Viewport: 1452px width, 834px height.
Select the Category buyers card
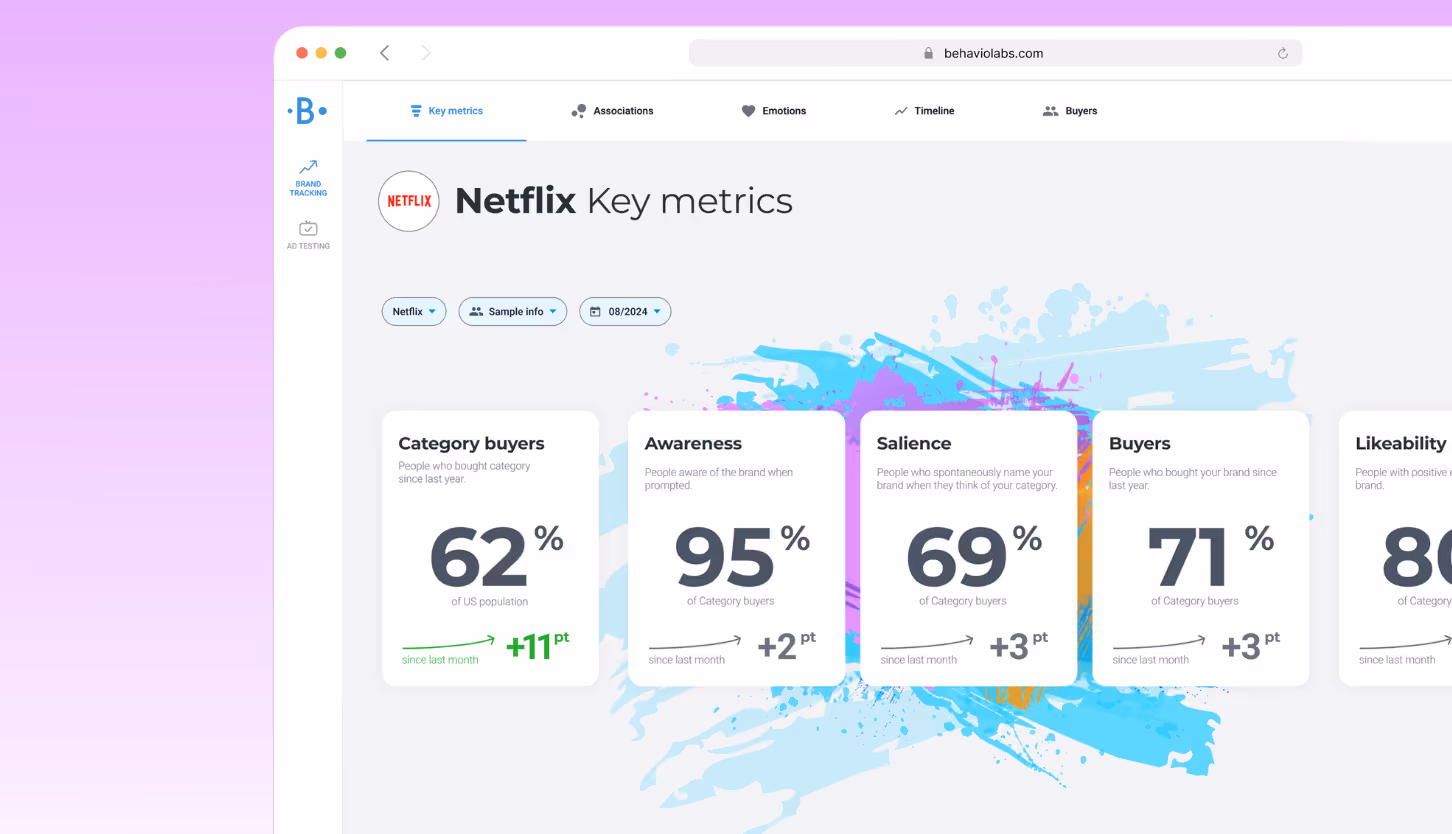[490, 548]
